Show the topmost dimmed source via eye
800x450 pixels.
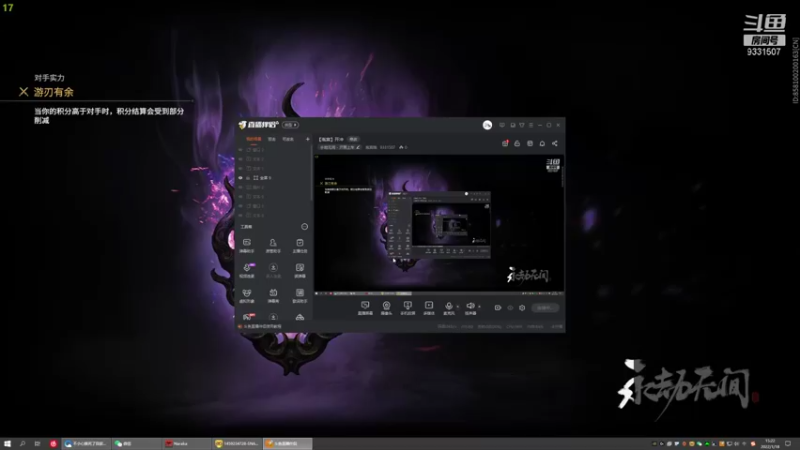[241, 150]
